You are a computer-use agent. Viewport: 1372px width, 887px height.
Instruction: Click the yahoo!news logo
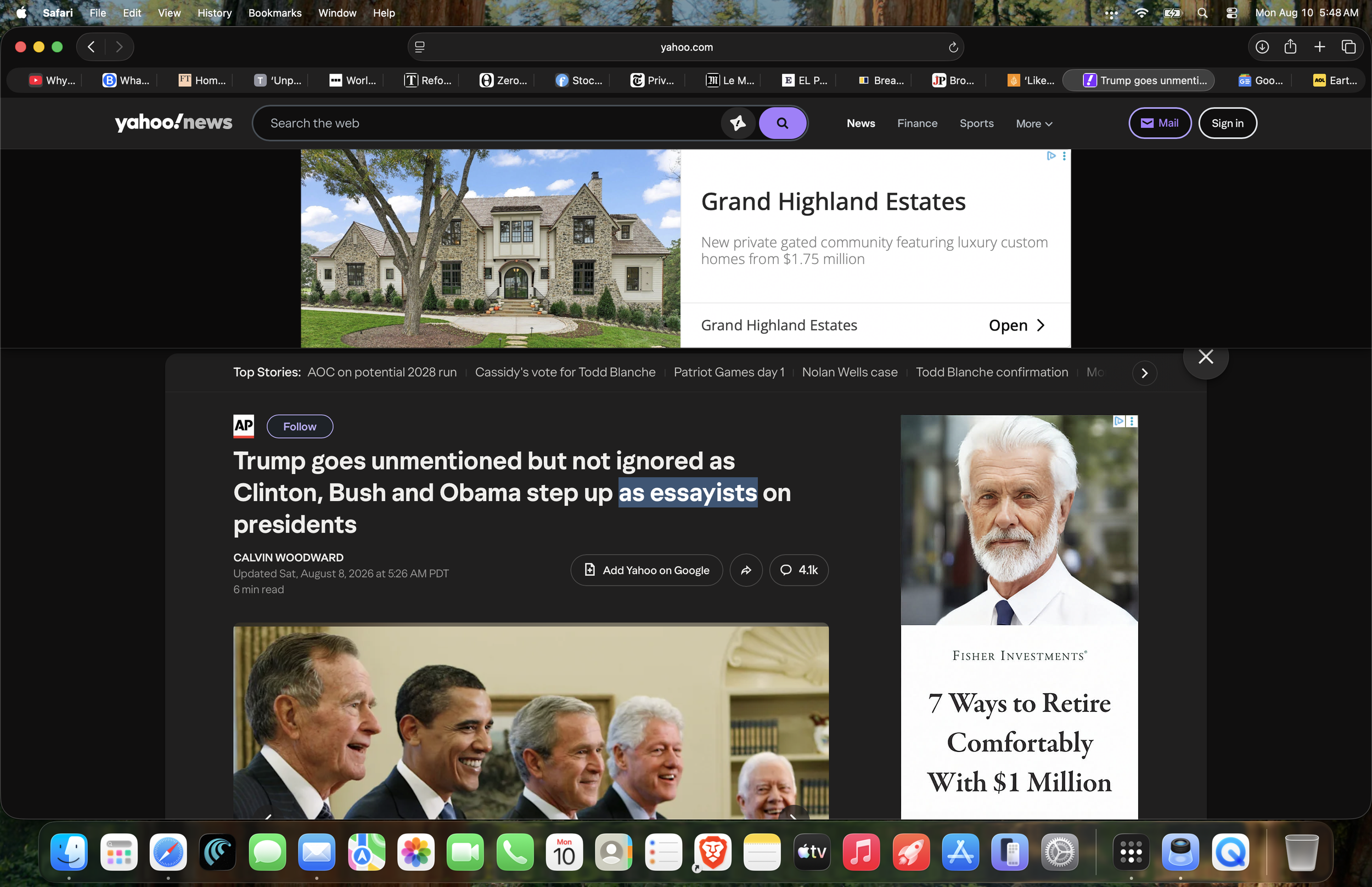click(x=173, y=122)
